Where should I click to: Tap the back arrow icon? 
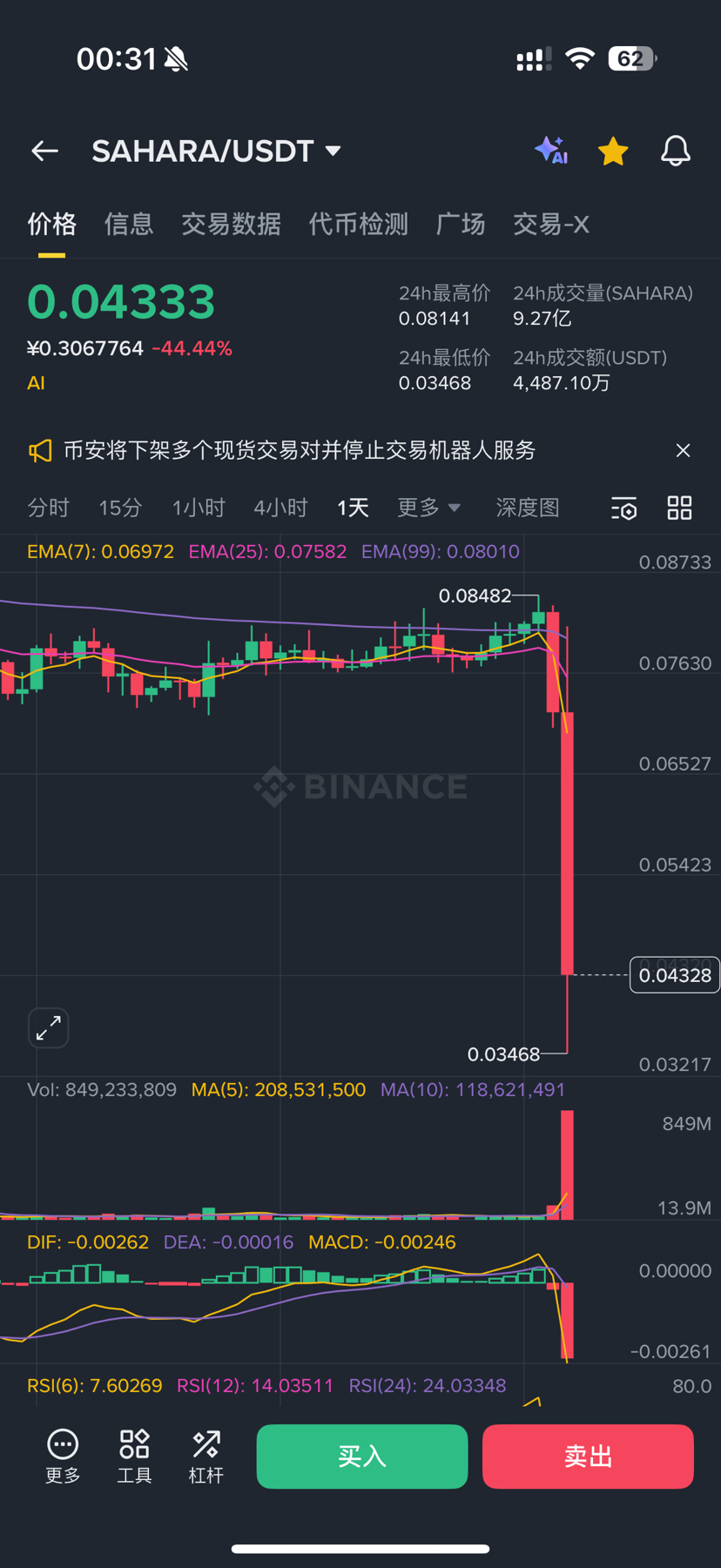44,151
